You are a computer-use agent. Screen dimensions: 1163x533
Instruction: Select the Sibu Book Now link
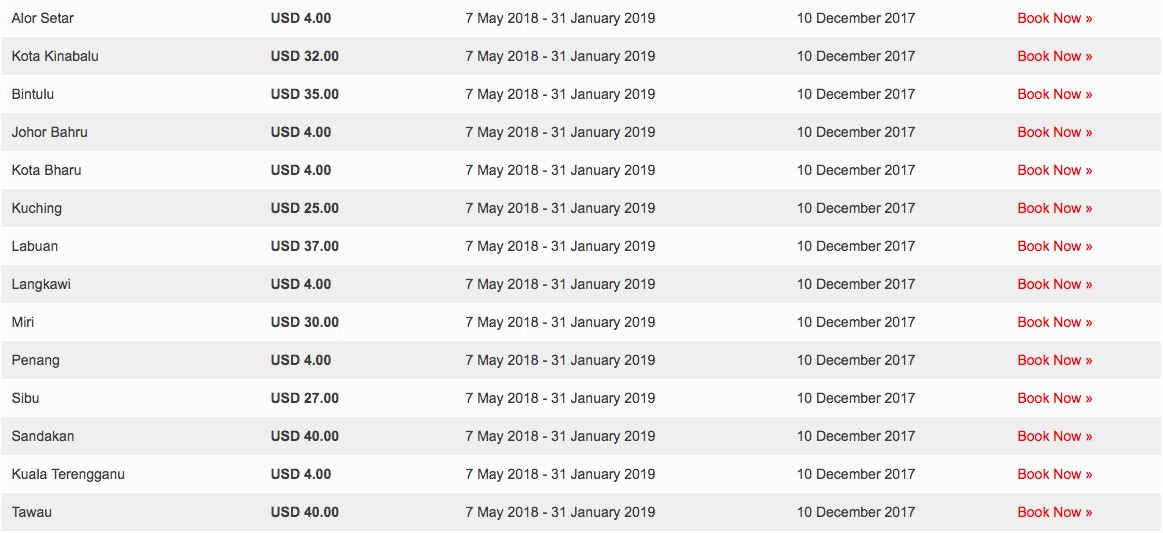tap(1054, 398)
